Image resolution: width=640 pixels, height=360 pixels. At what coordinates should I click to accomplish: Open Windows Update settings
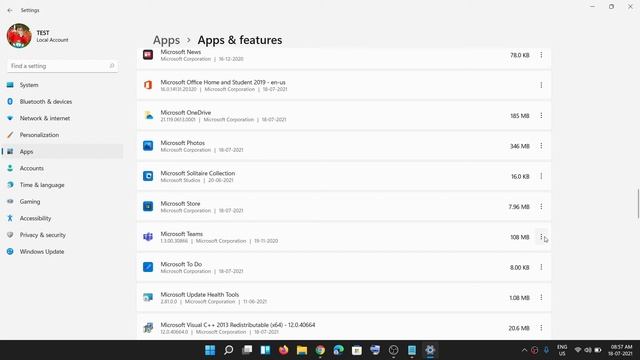coord(62,251)
